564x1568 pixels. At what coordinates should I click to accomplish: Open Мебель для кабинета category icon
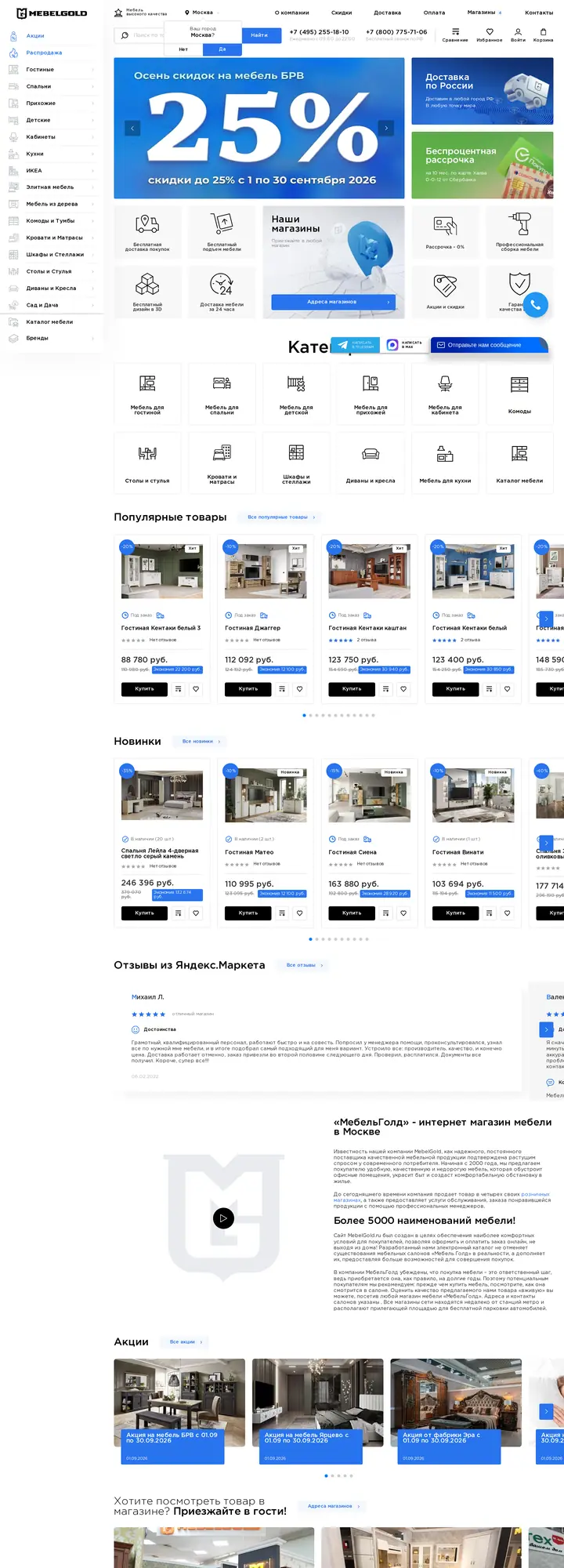pos(445,383)
